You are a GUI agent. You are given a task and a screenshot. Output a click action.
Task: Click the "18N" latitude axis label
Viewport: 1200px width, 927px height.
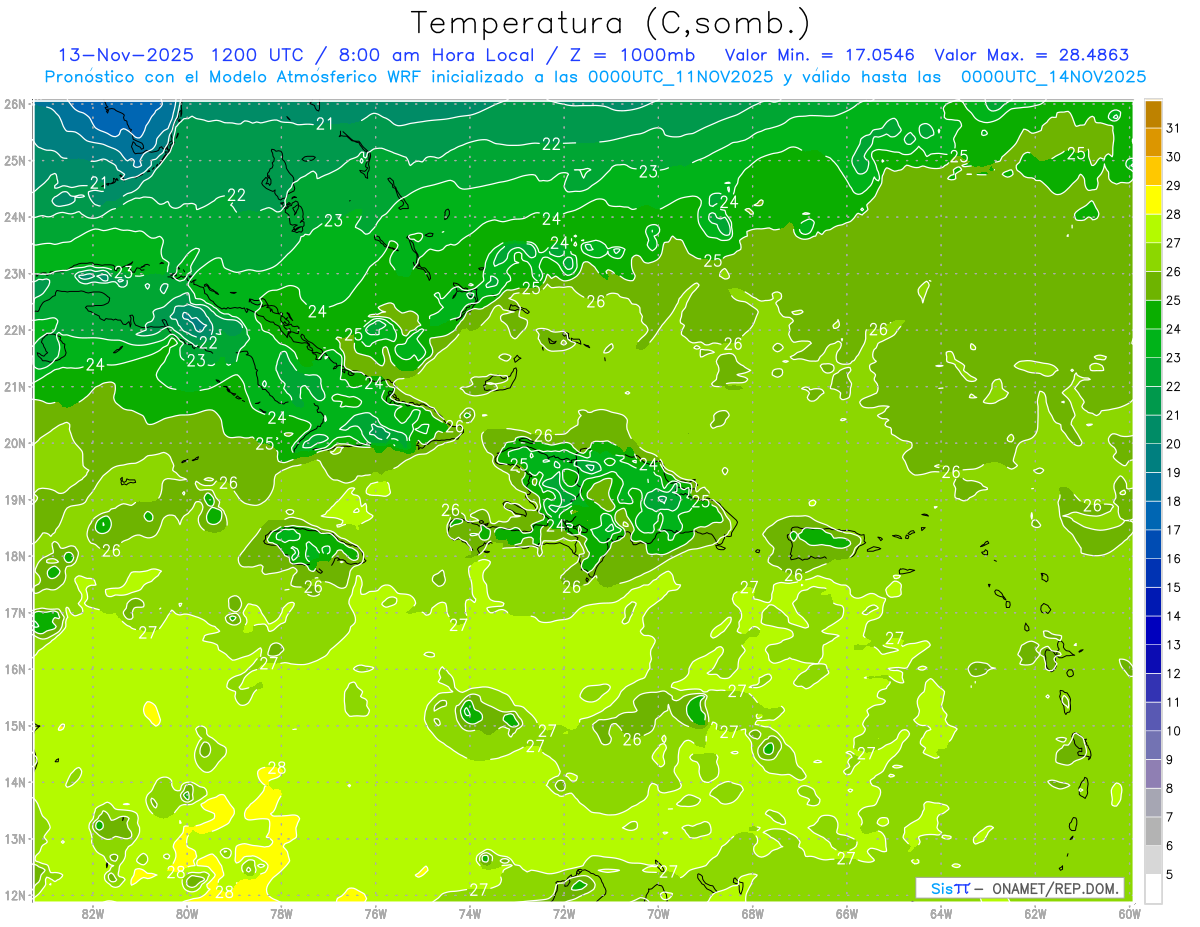click(x=13, y=556)
